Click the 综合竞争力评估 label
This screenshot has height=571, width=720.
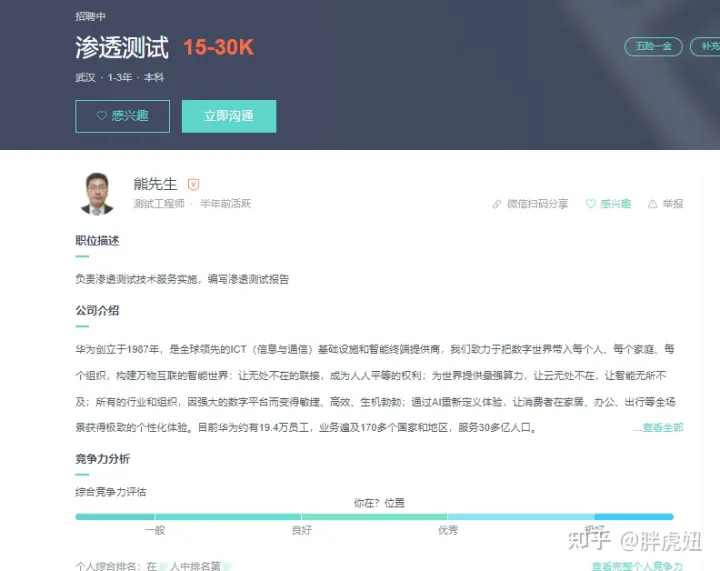pyautogui.click(x=111, y=492)
